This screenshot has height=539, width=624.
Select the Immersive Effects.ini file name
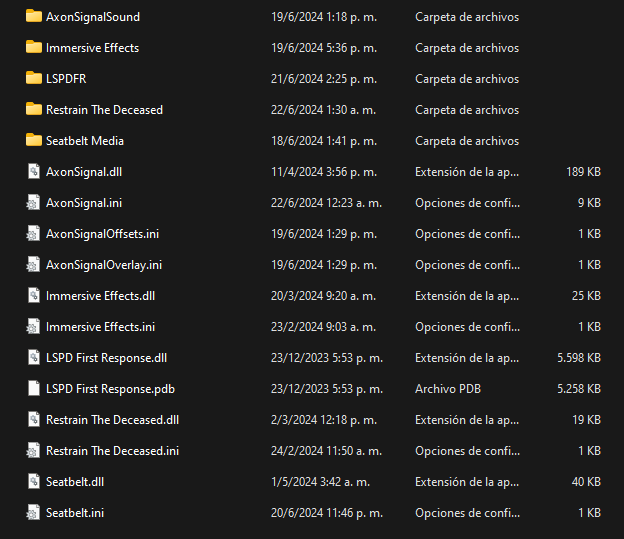(x=100, y=327)
